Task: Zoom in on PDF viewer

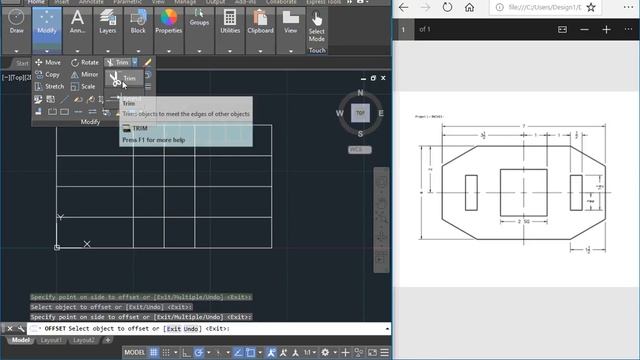Action: (x=607, y=29)
